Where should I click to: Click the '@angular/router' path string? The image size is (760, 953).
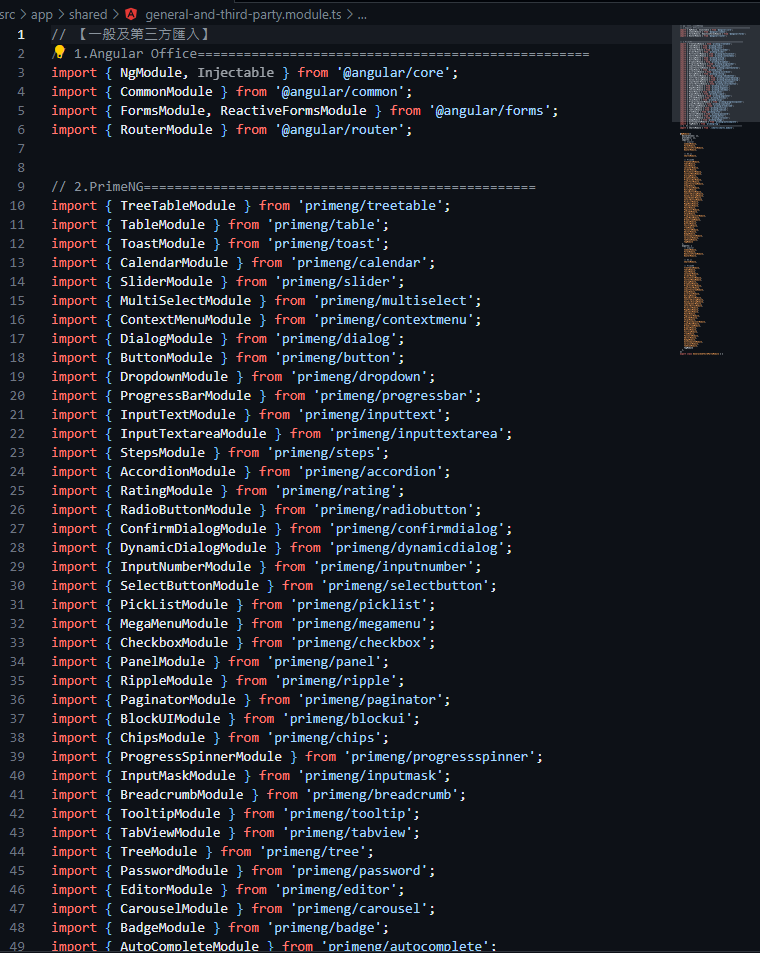click(344, 129)
